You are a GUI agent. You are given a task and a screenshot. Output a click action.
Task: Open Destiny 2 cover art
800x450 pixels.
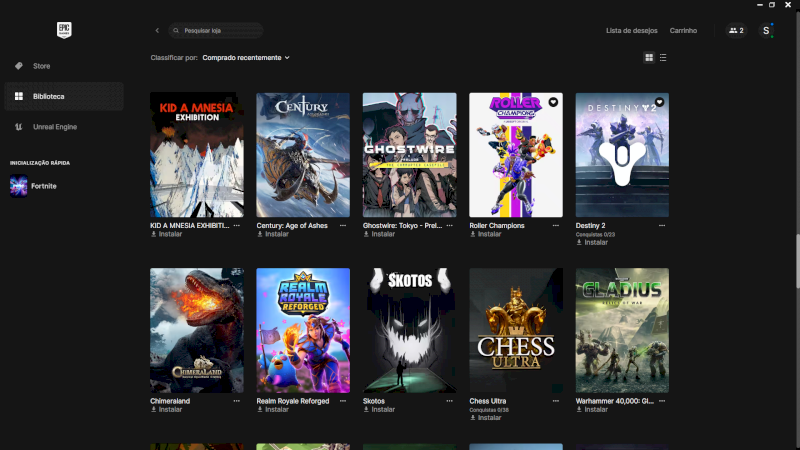tap(622, 155)
